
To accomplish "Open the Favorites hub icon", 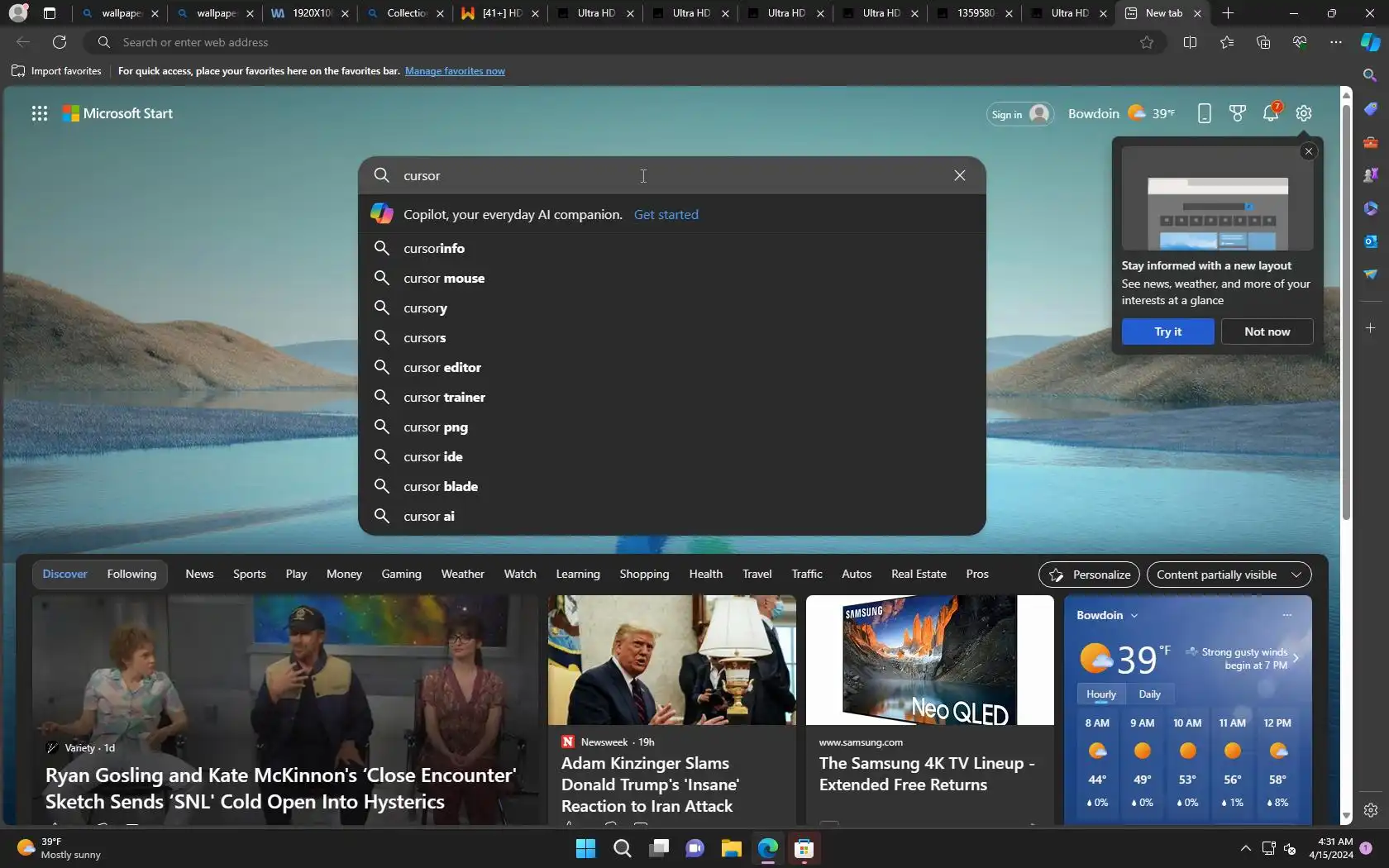I will [x=1227, y=42].
